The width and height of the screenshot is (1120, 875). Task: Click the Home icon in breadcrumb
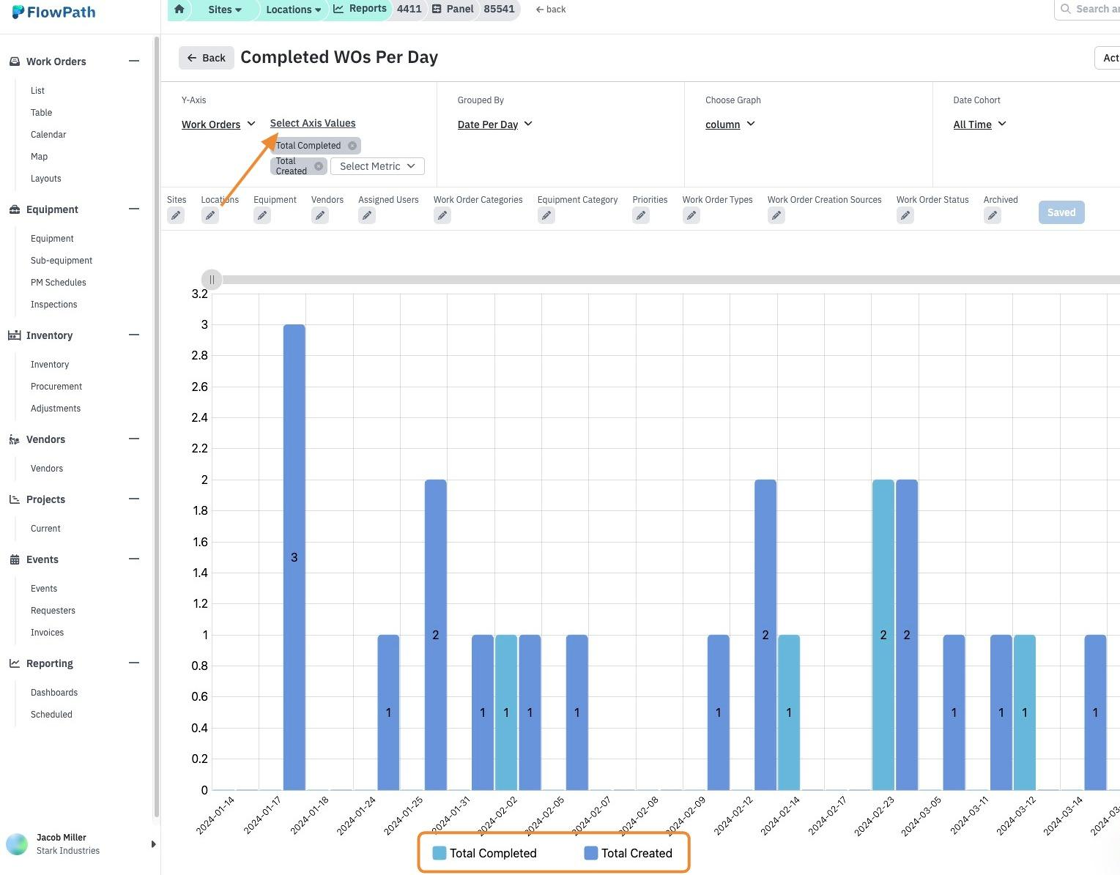pos(179,9)
